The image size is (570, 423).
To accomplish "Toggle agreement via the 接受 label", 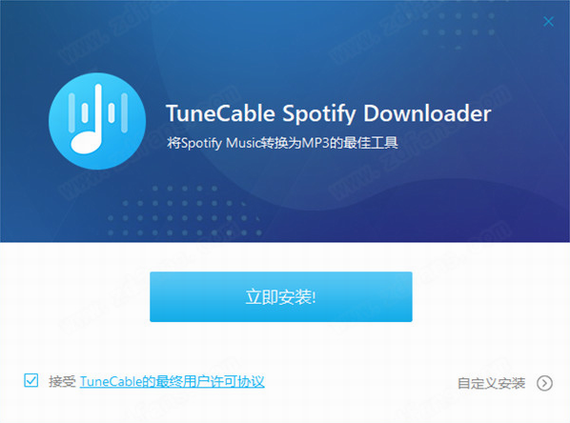I will coord(62,382).
